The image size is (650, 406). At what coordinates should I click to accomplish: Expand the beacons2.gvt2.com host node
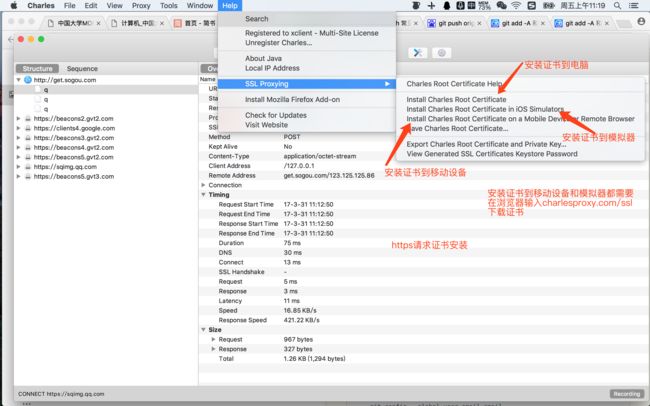pyautogui.click(x=19, y=119)
